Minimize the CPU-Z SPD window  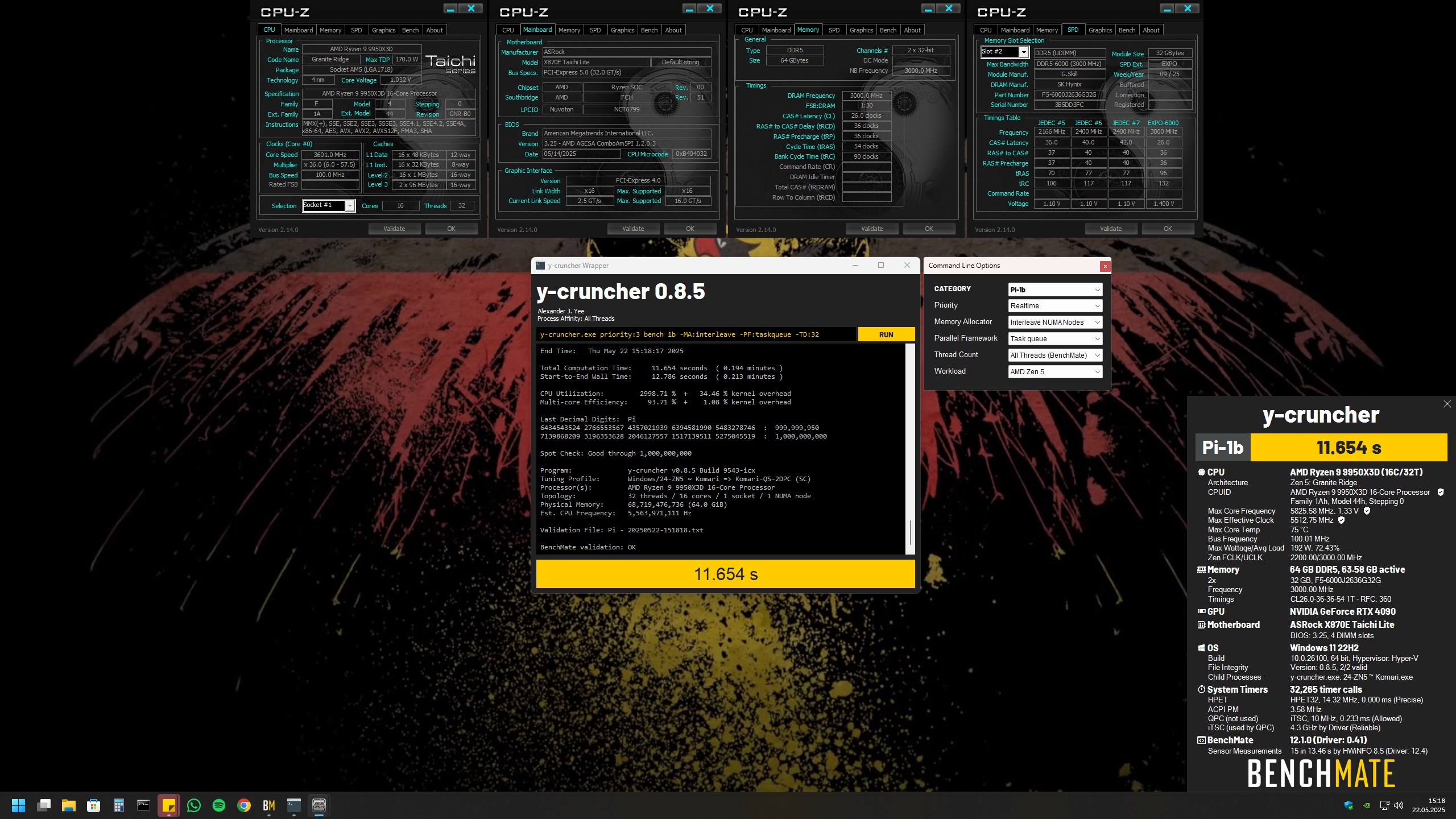1167,9
